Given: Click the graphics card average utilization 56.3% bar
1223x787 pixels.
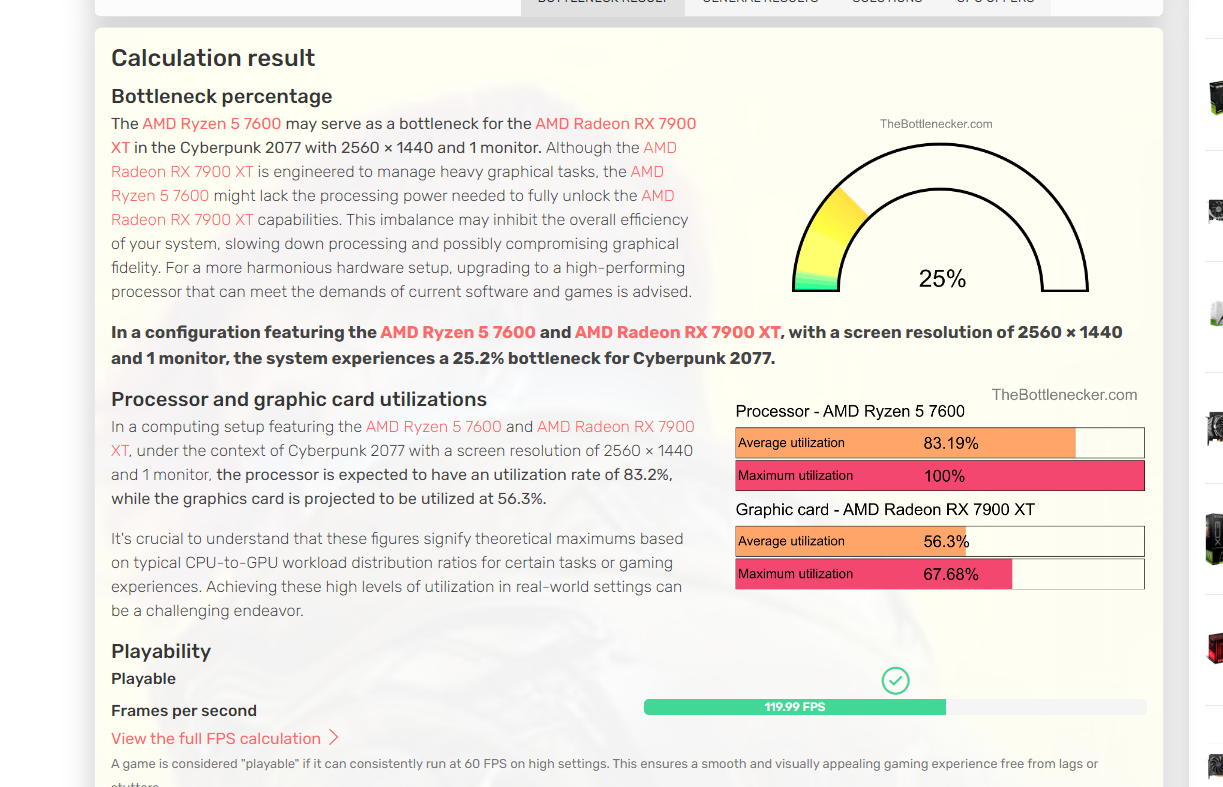Looking at the screenshot, I should click(x=940, y=541).
